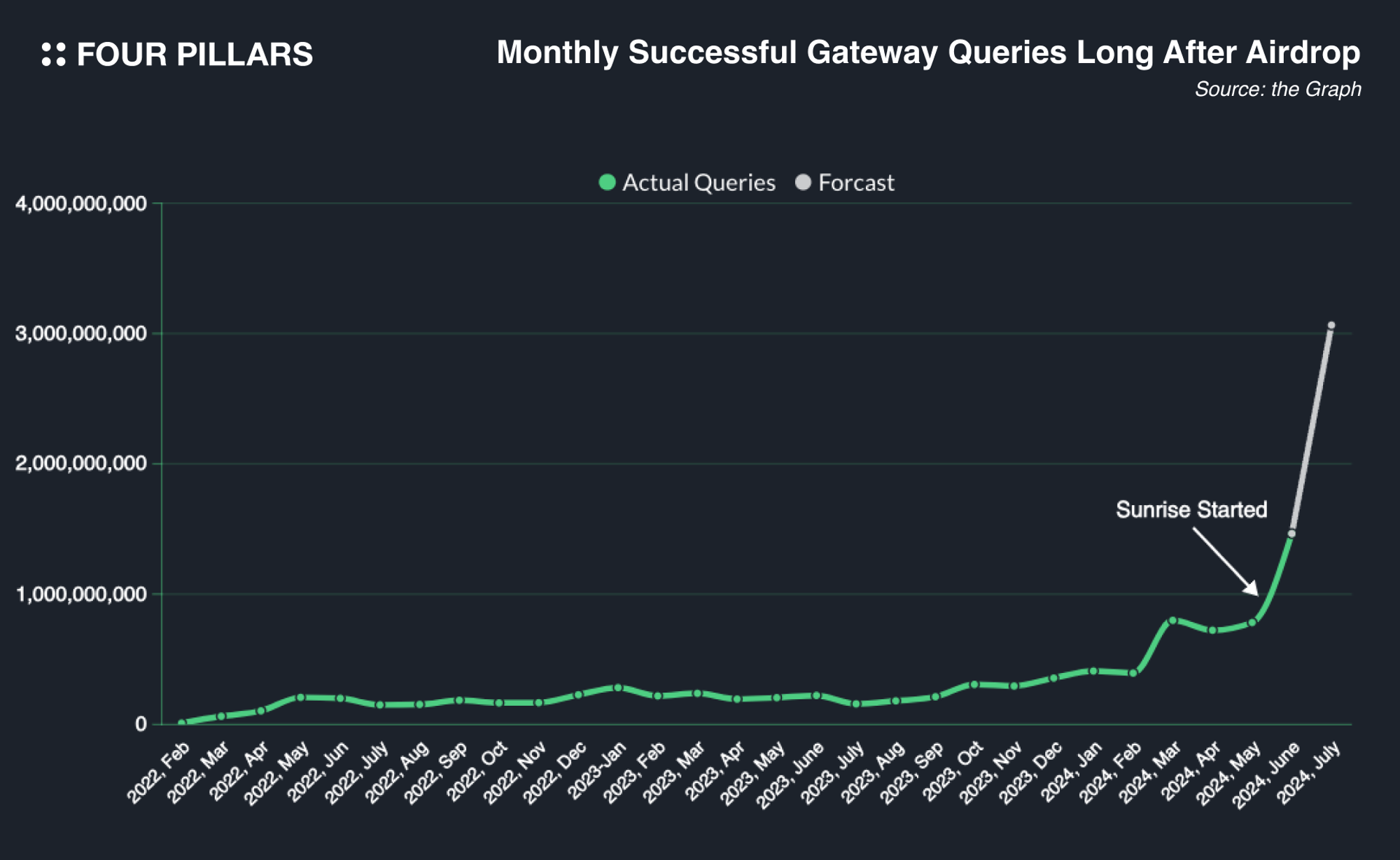Click the Source: the Graph text
The height and width of the screenshot is (860, 1400).
click(1277, 90)
